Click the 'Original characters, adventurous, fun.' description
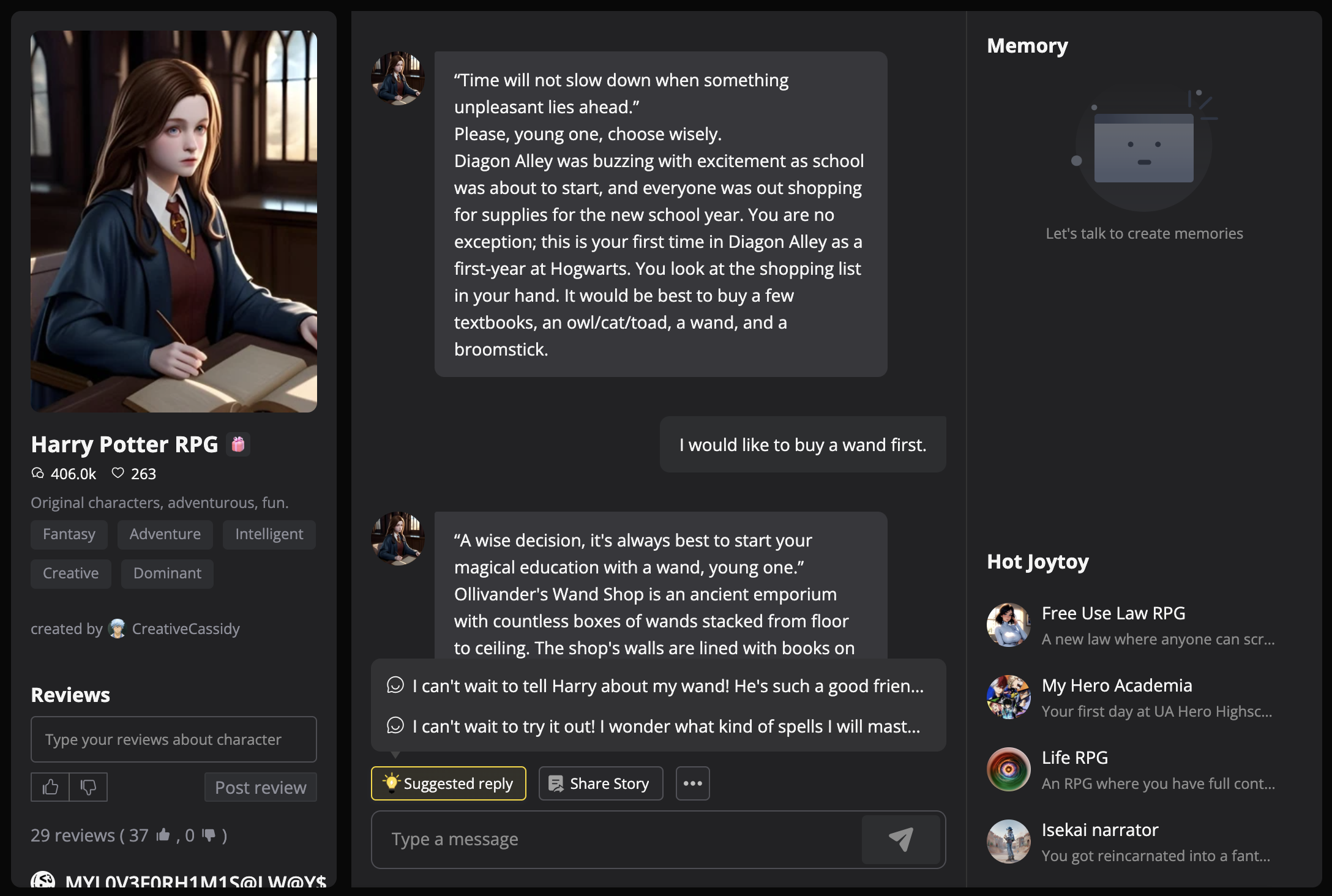The height and width of the screenshot is (896, 1332). click(160, 503)
